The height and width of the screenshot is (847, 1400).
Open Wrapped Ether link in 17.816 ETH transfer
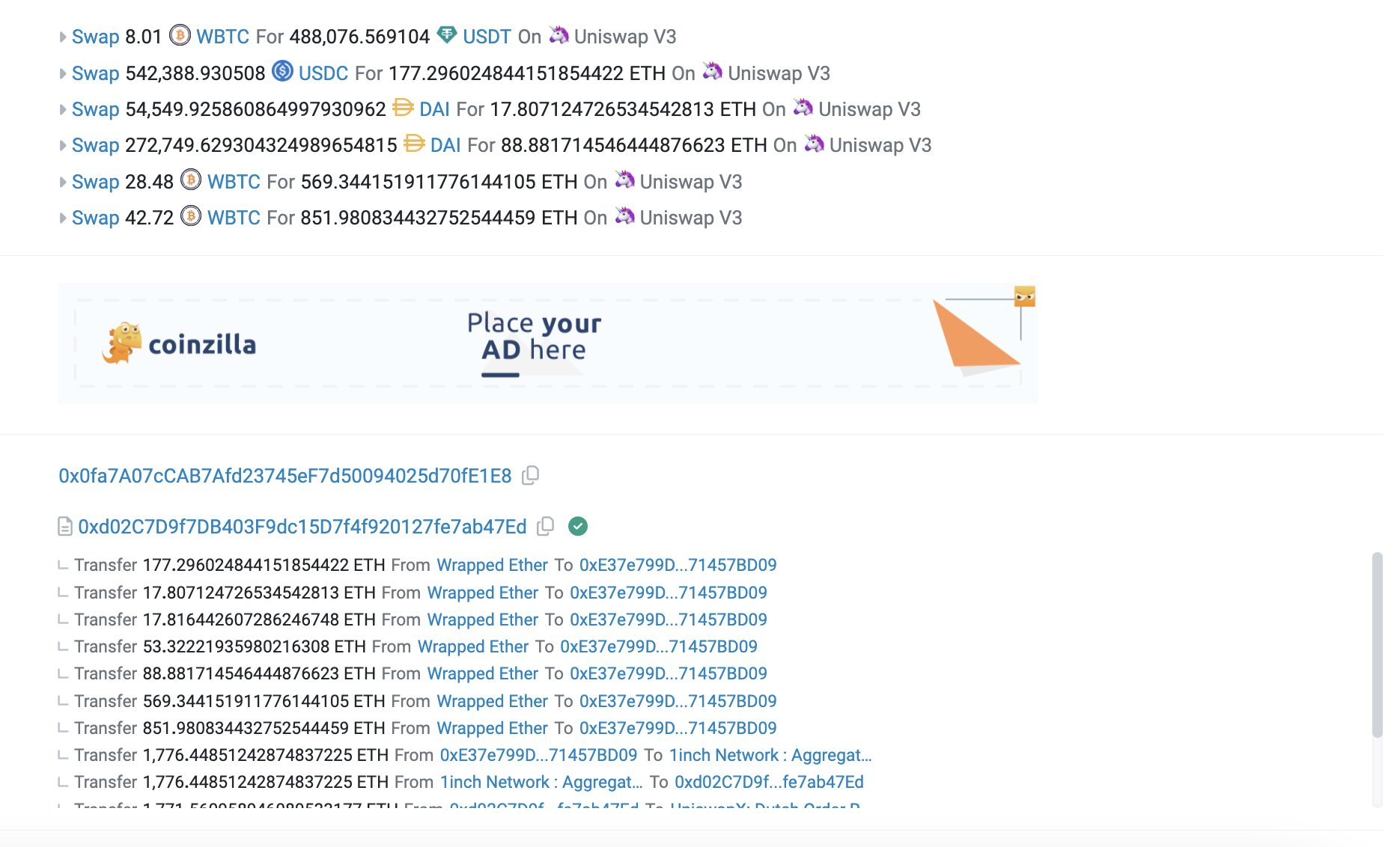coord(482,620)
